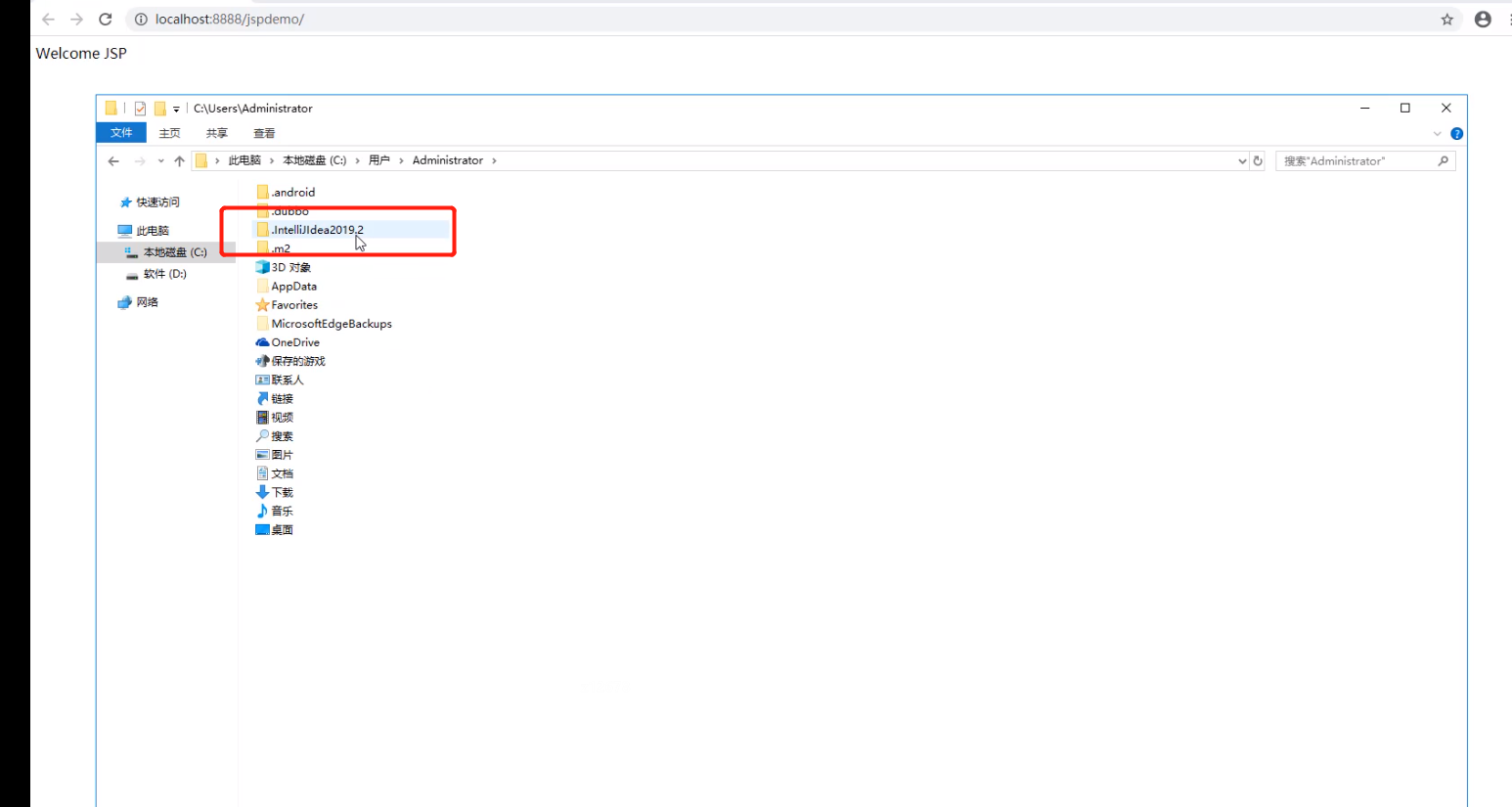Viewport: 1512px width, 807px height.
Task: Select 软件 (D:) in the navigation pane
Action: pos(164,274)
